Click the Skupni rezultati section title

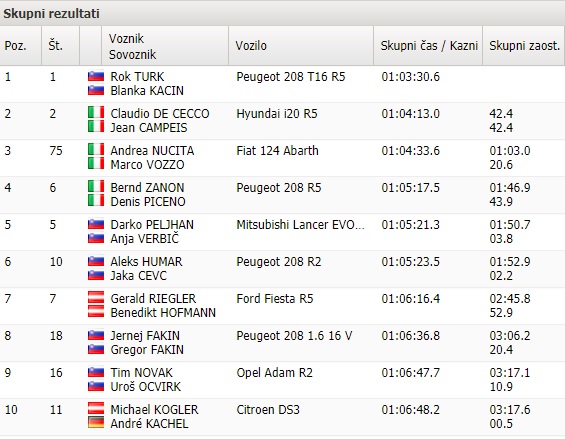(51, 14)
